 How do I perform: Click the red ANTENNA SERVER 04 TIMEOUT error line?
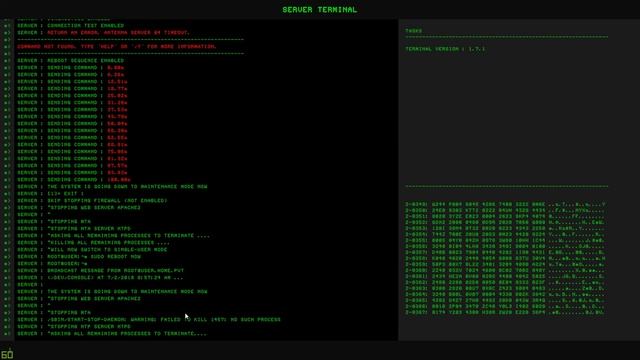[x=103, y=32]
